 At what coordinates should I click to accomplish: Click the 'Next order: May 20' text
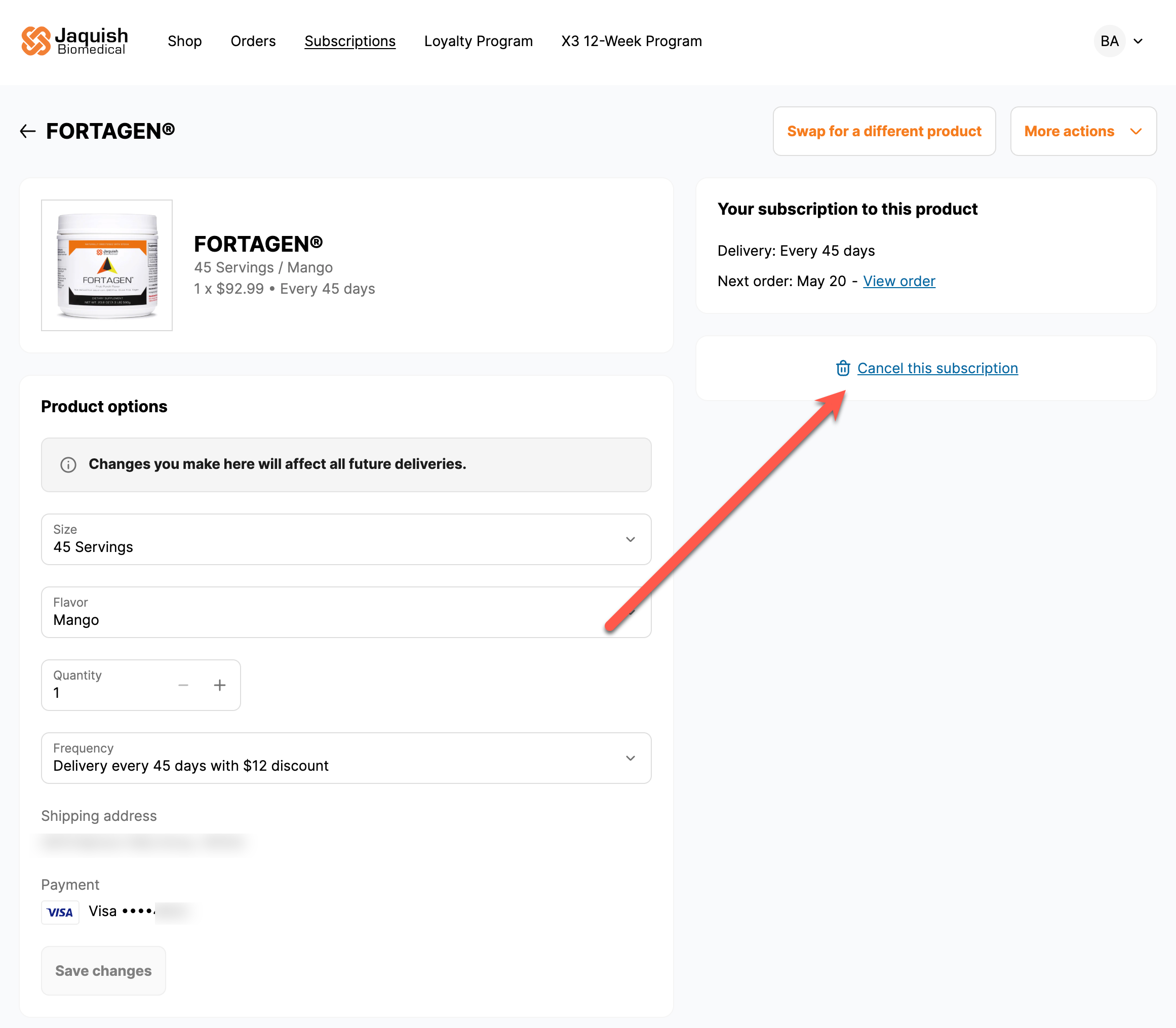click(782, 281)
